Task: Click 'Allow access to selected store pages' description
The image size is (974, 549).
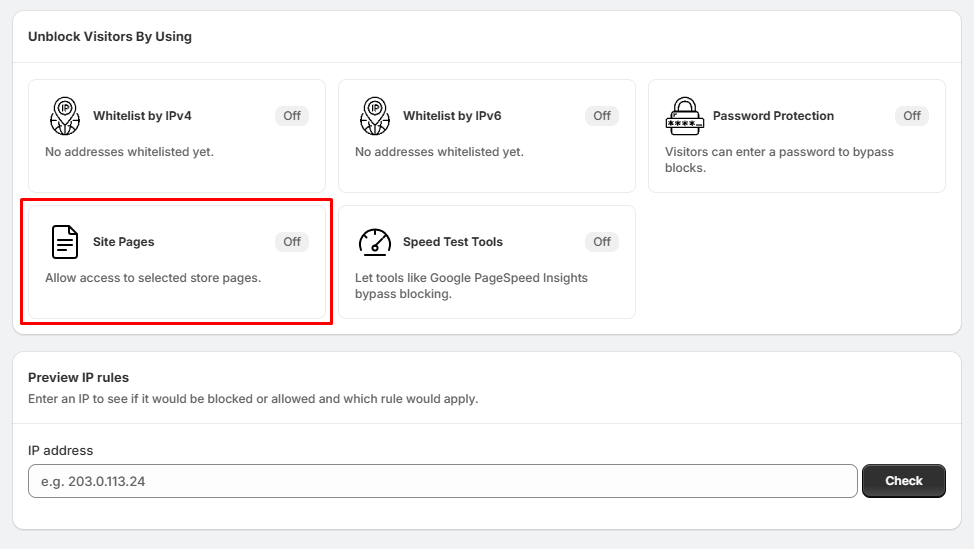Action: 153,278
